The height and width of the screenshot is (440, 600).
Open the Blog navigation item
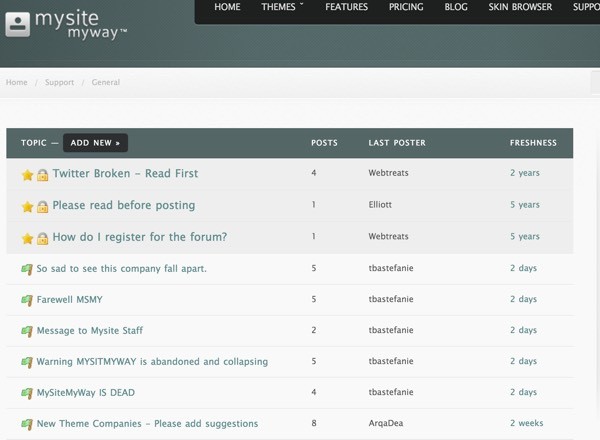(456, 7)
